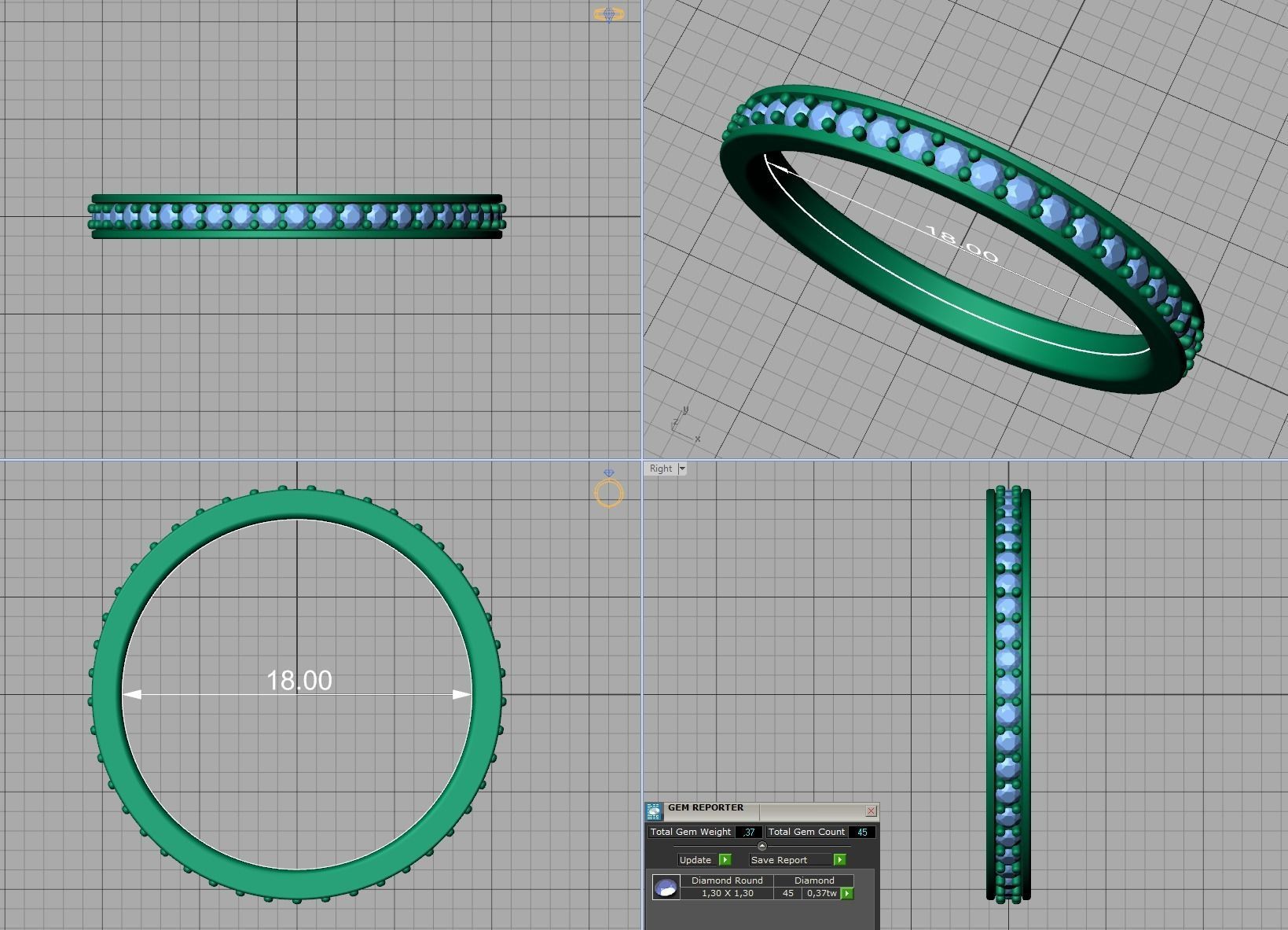Click the Right viewport label
Viewport: 1288px width, 930px height.
[x=661, y=469]
